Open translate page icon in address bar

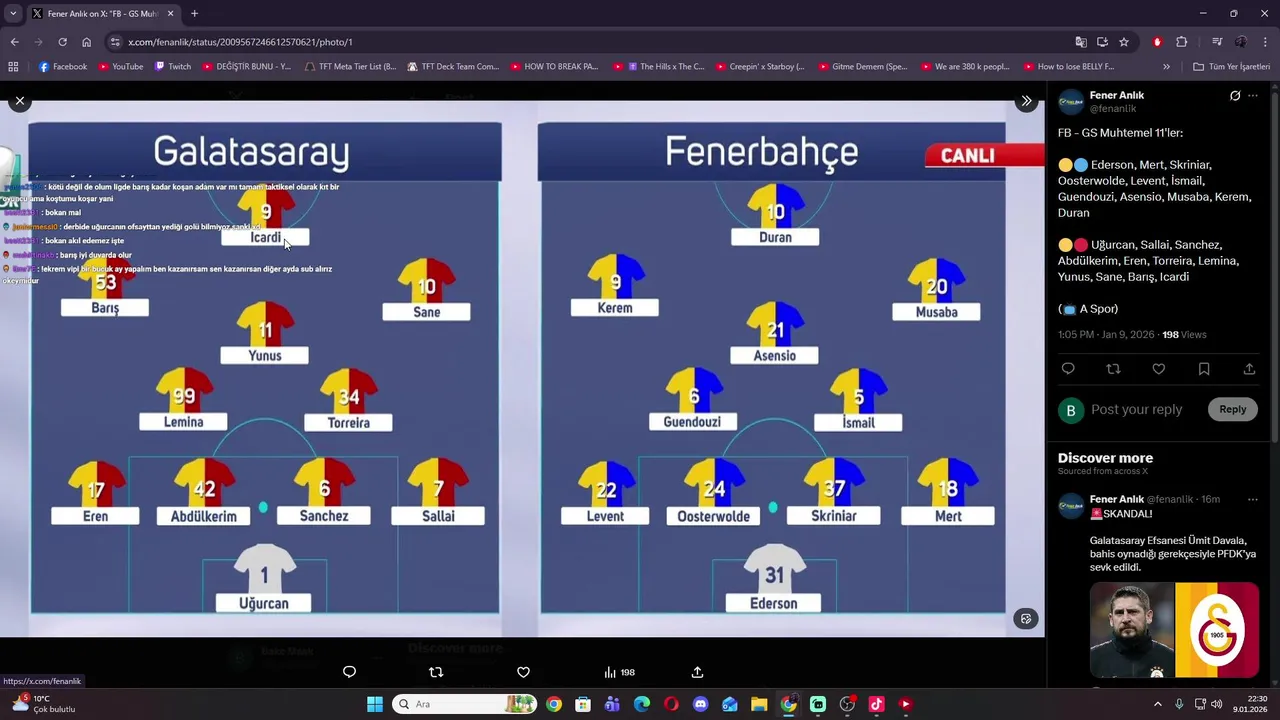1081,42
